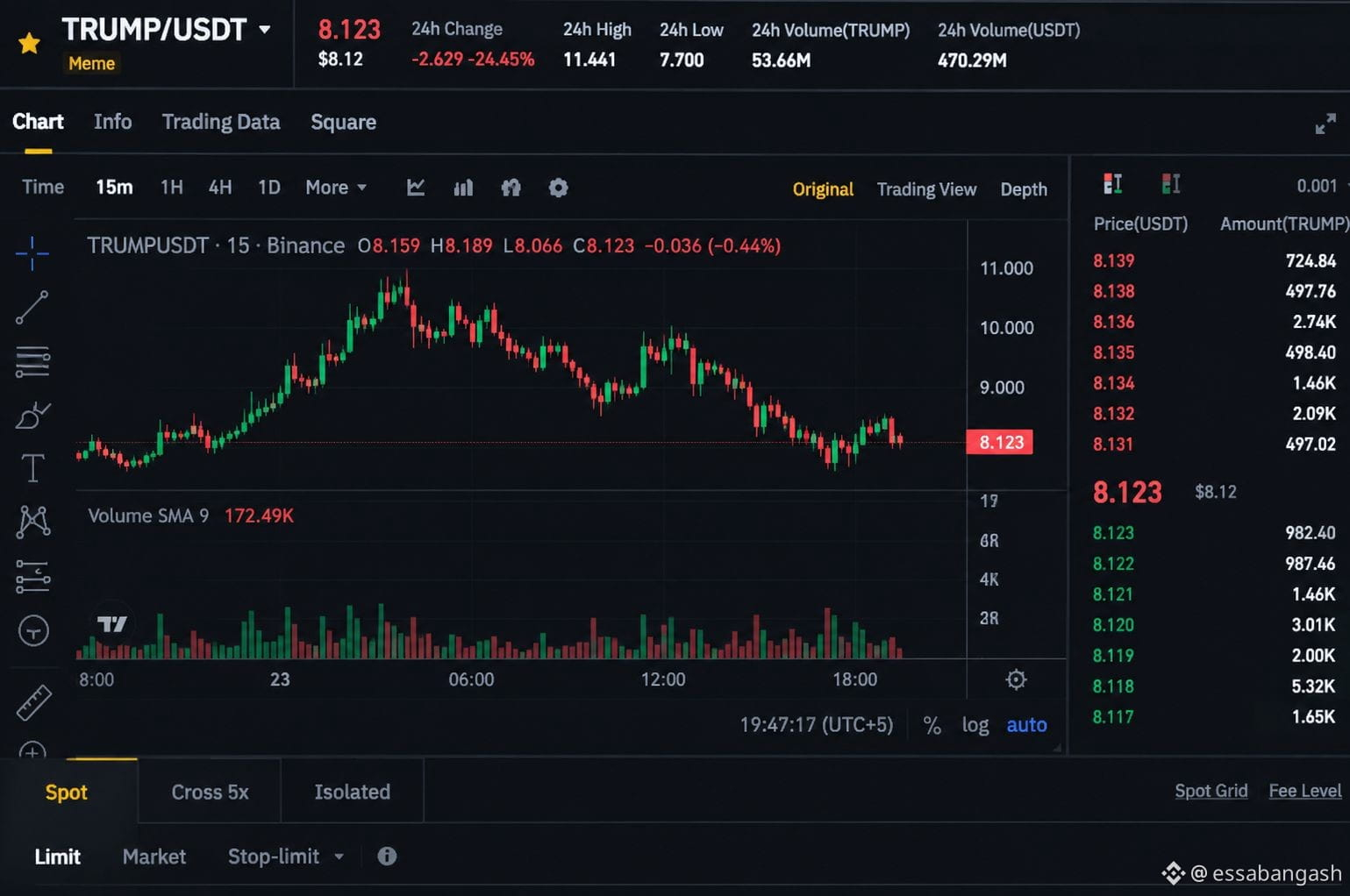Toggle the favorite star for TRUMP/USDT
The height and width of the screenshot is (896, 1350).
pos(29,43)
